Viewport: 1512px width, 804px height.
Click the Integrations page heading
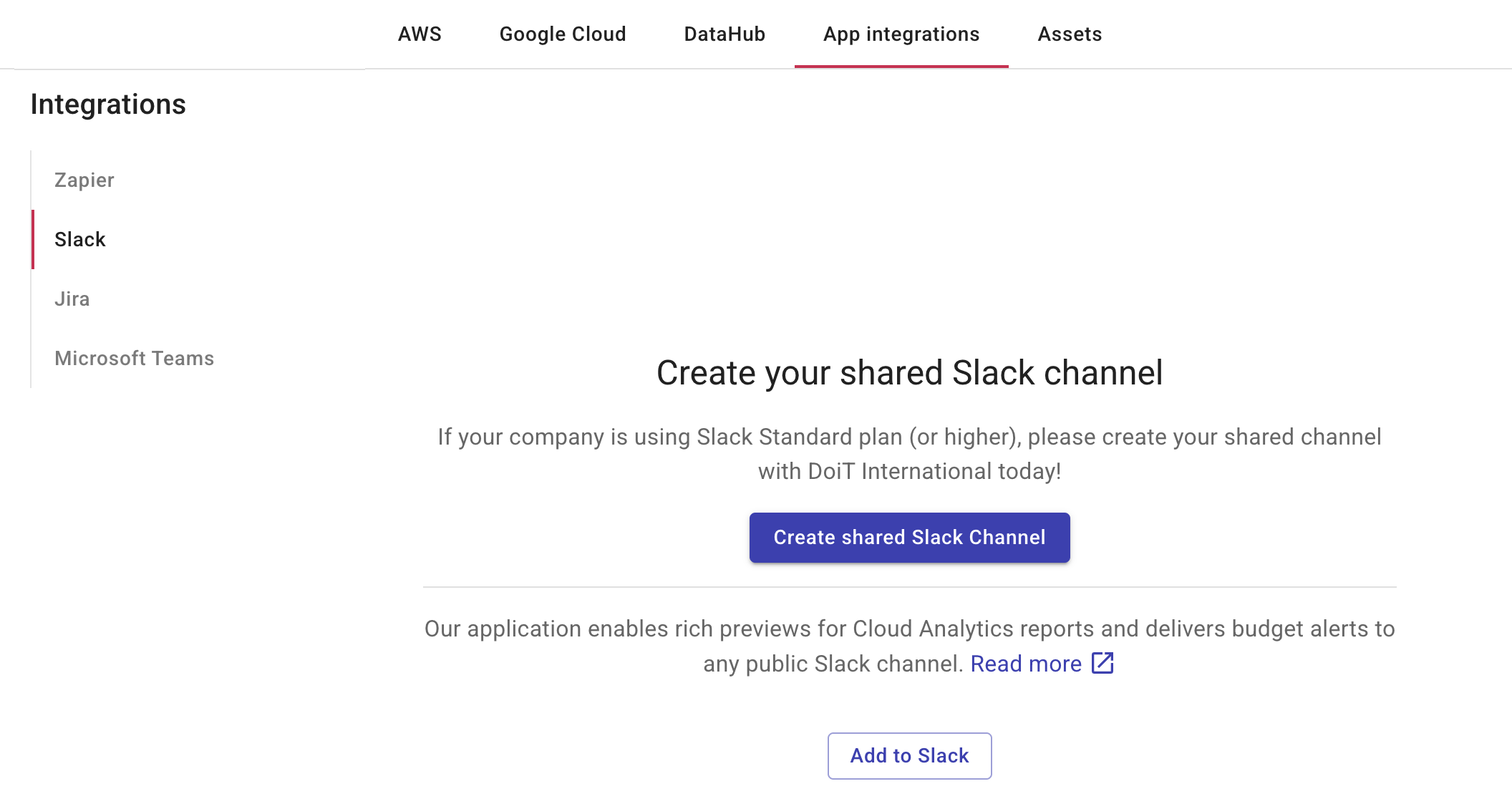(109, 104)
